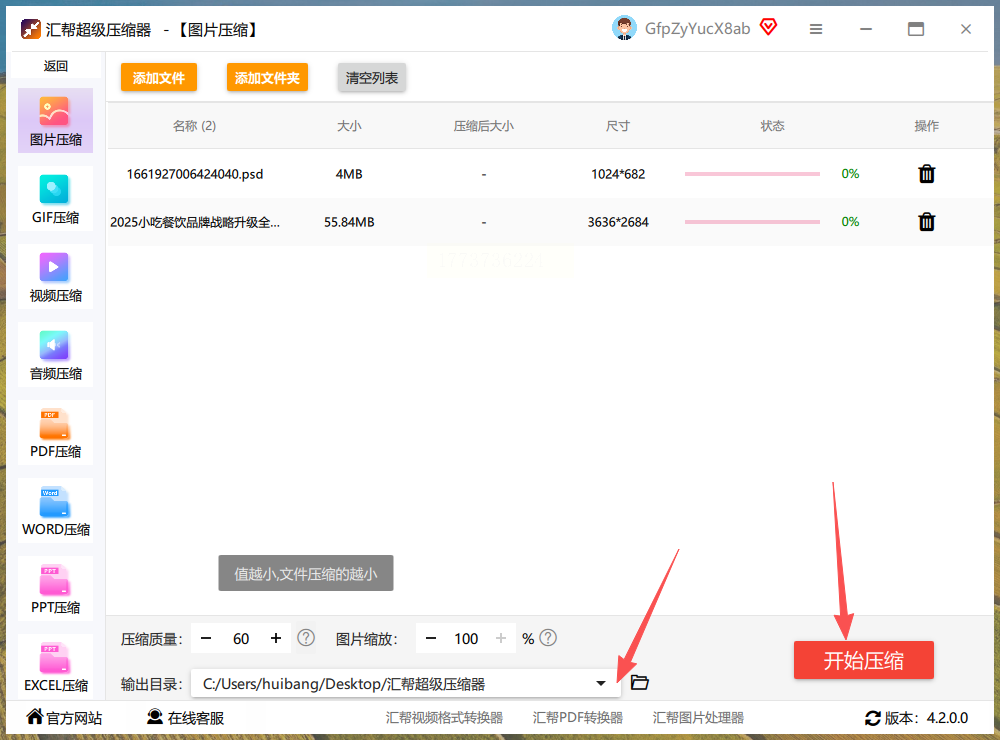Click the 添加文件 button

[159, 78]
